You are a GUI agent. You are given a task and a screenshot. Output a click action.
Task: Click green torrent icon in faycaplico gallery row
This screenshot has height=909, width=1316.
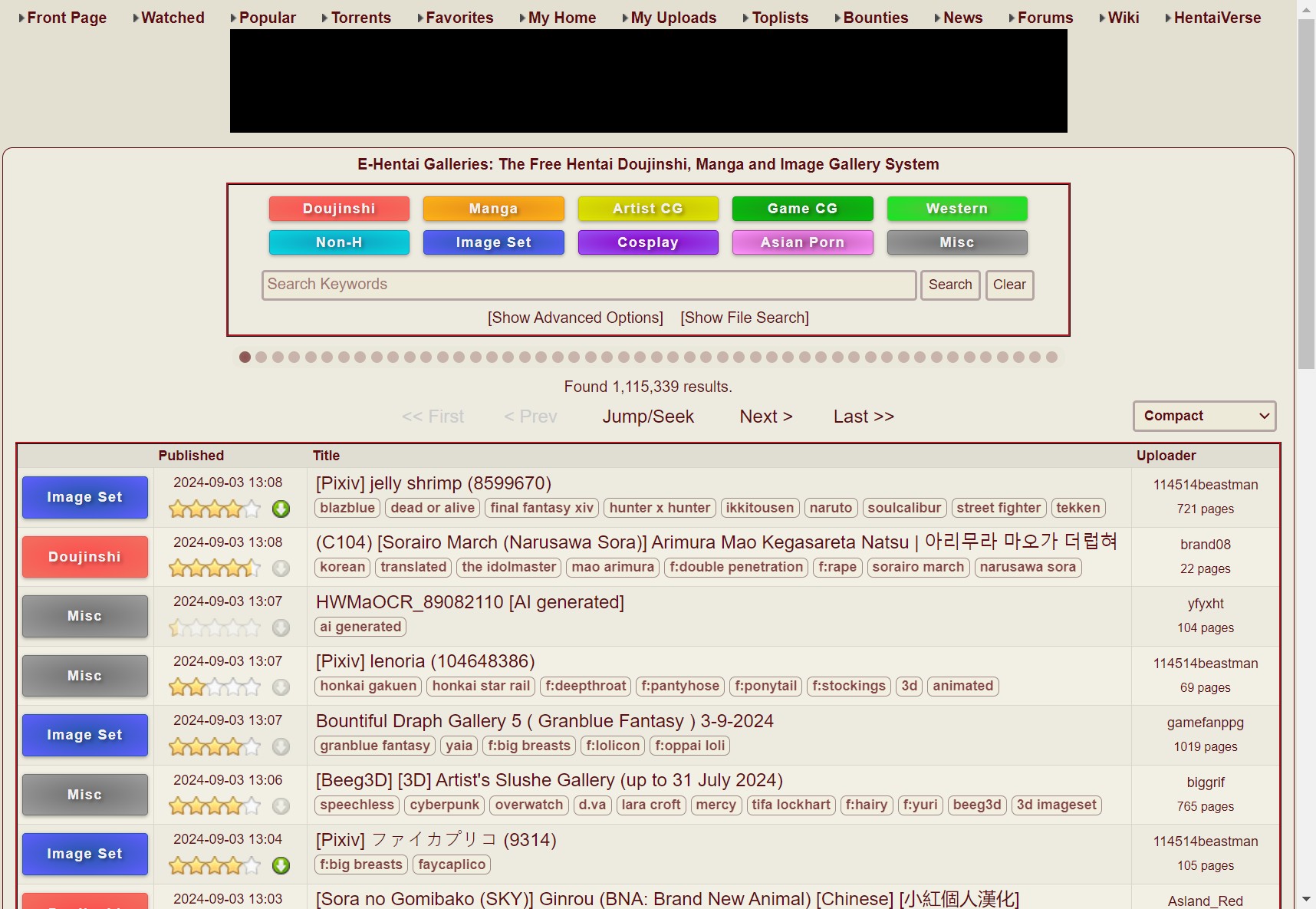tap(281, 865)
